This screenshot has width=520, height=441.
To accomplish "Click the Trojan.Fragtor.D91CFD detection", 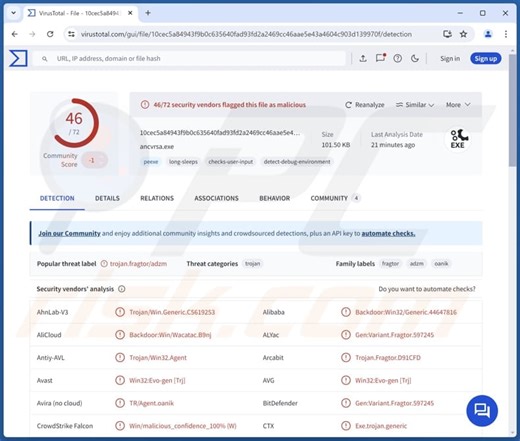I will pyautogui.click(x=388, y=358).
